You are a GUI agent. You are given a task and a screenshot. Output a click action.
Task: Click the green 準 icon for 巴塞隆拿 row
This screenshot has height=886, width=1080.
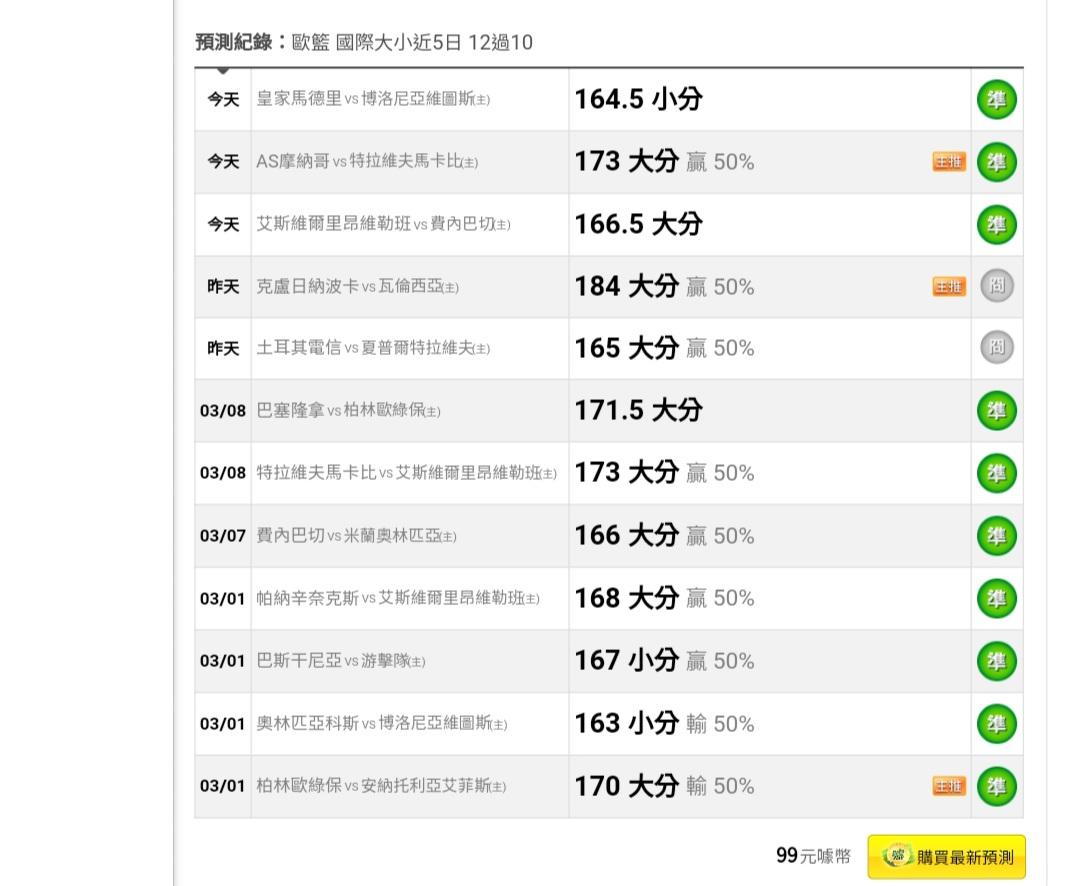pos(996,411)
